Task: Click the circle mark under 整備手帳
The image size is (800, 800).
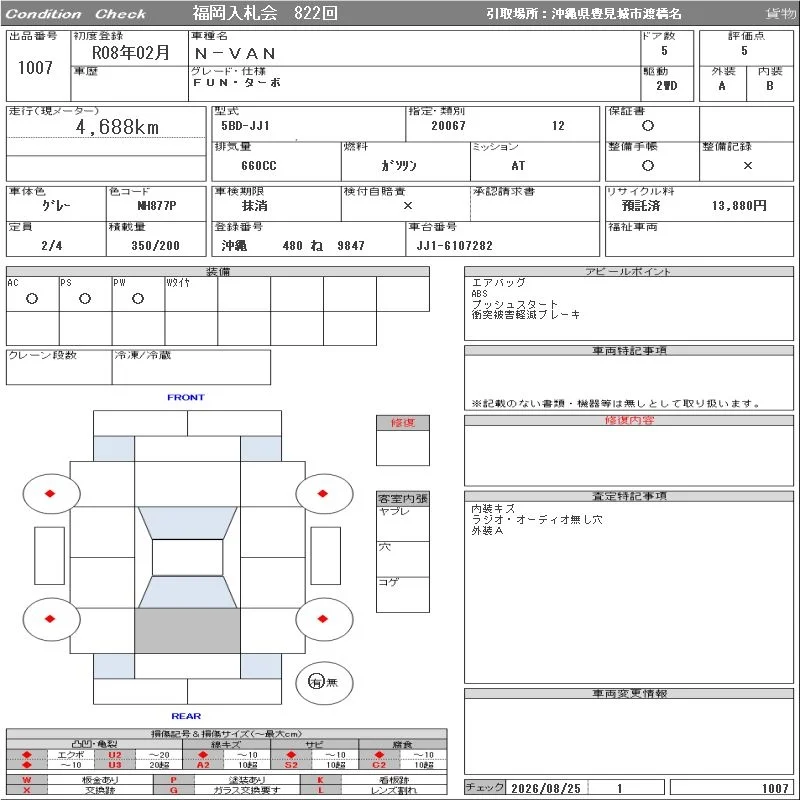Action: 648,165
